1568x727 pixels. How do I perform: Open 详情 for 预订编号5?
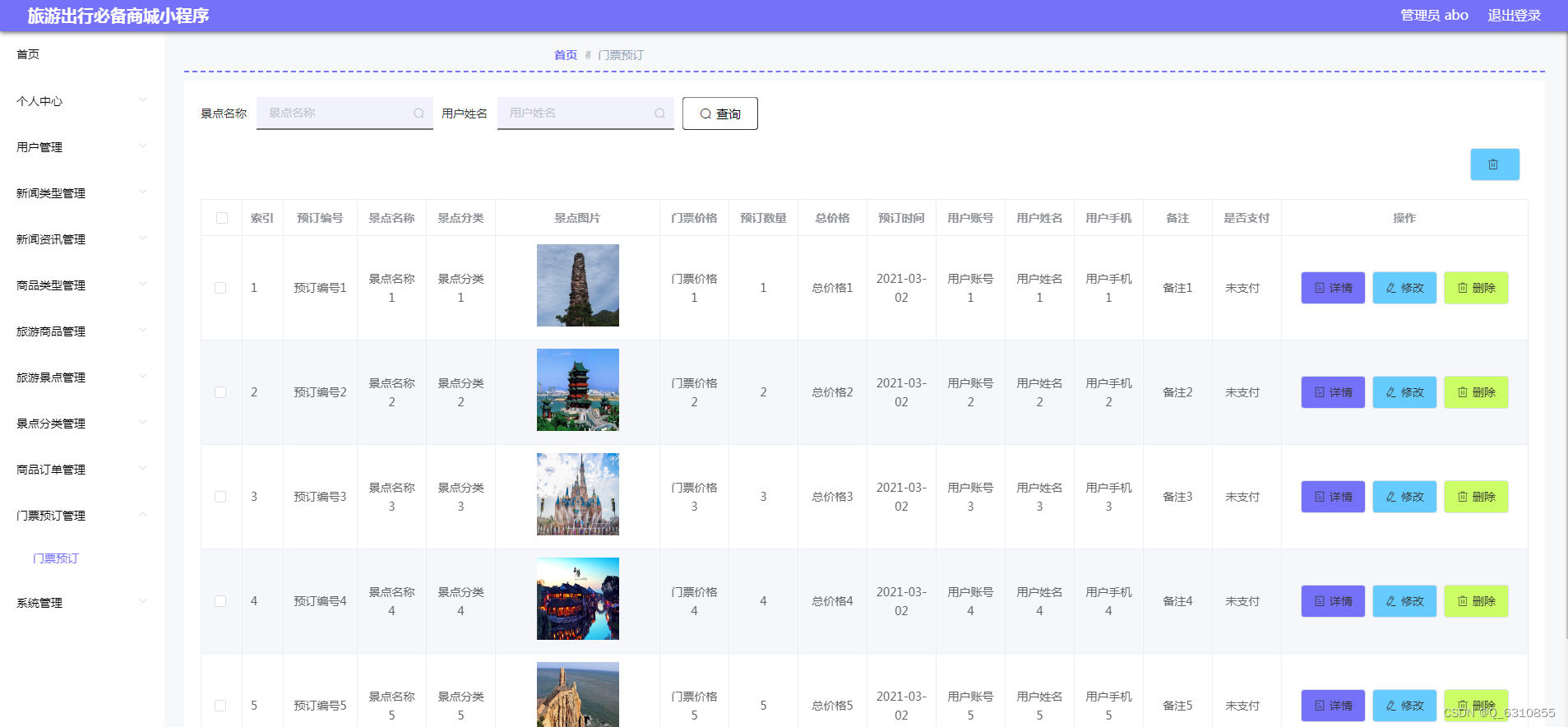(1333, 706)
